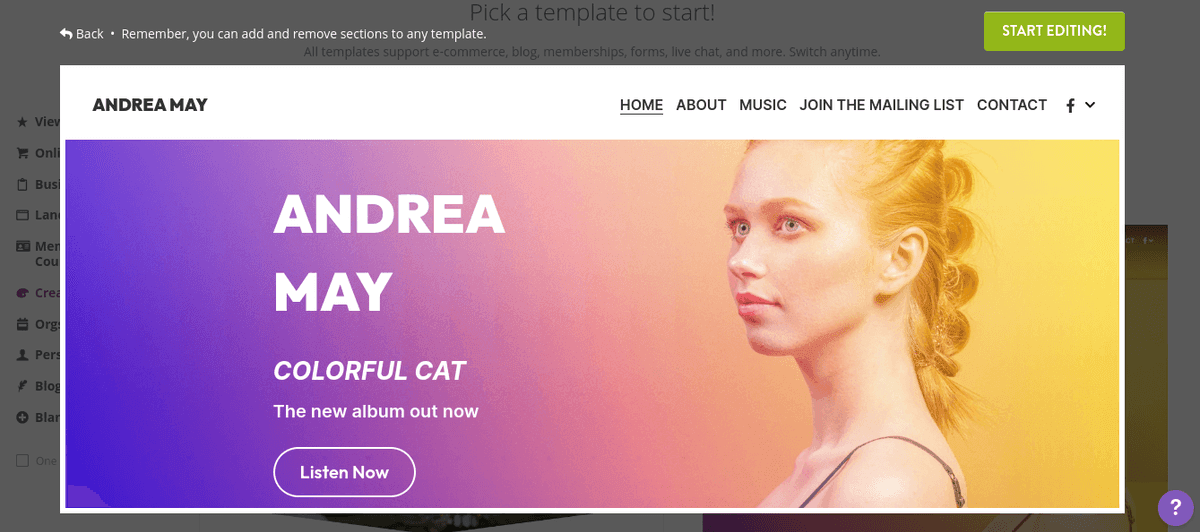Click the START EDITING! button
This screenshot has height=532, width=1200.
pyautogui.click(x=1054, y=31)
